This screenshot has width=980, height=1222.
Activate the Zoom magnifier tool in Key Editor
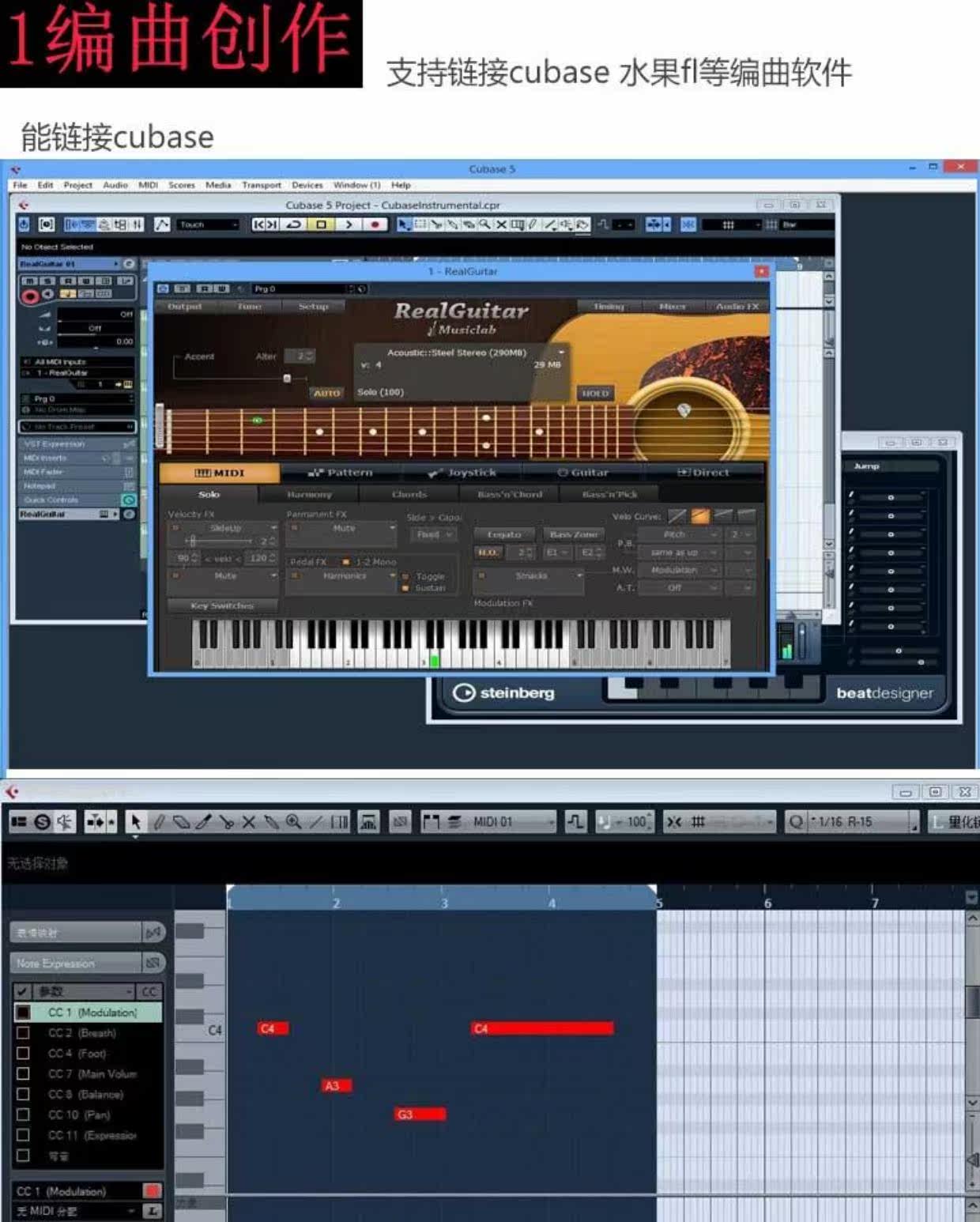(293, 822)
